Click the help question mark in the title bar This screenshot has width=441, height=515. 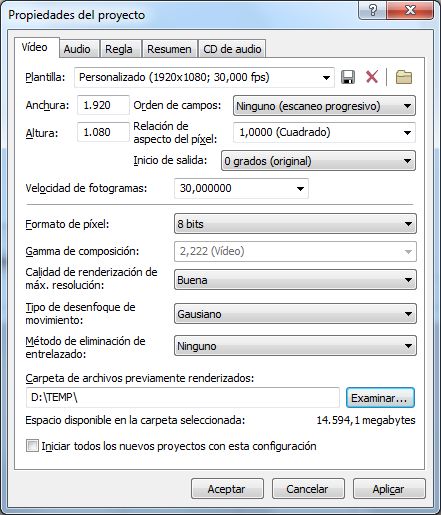click(x=373, y=10)
